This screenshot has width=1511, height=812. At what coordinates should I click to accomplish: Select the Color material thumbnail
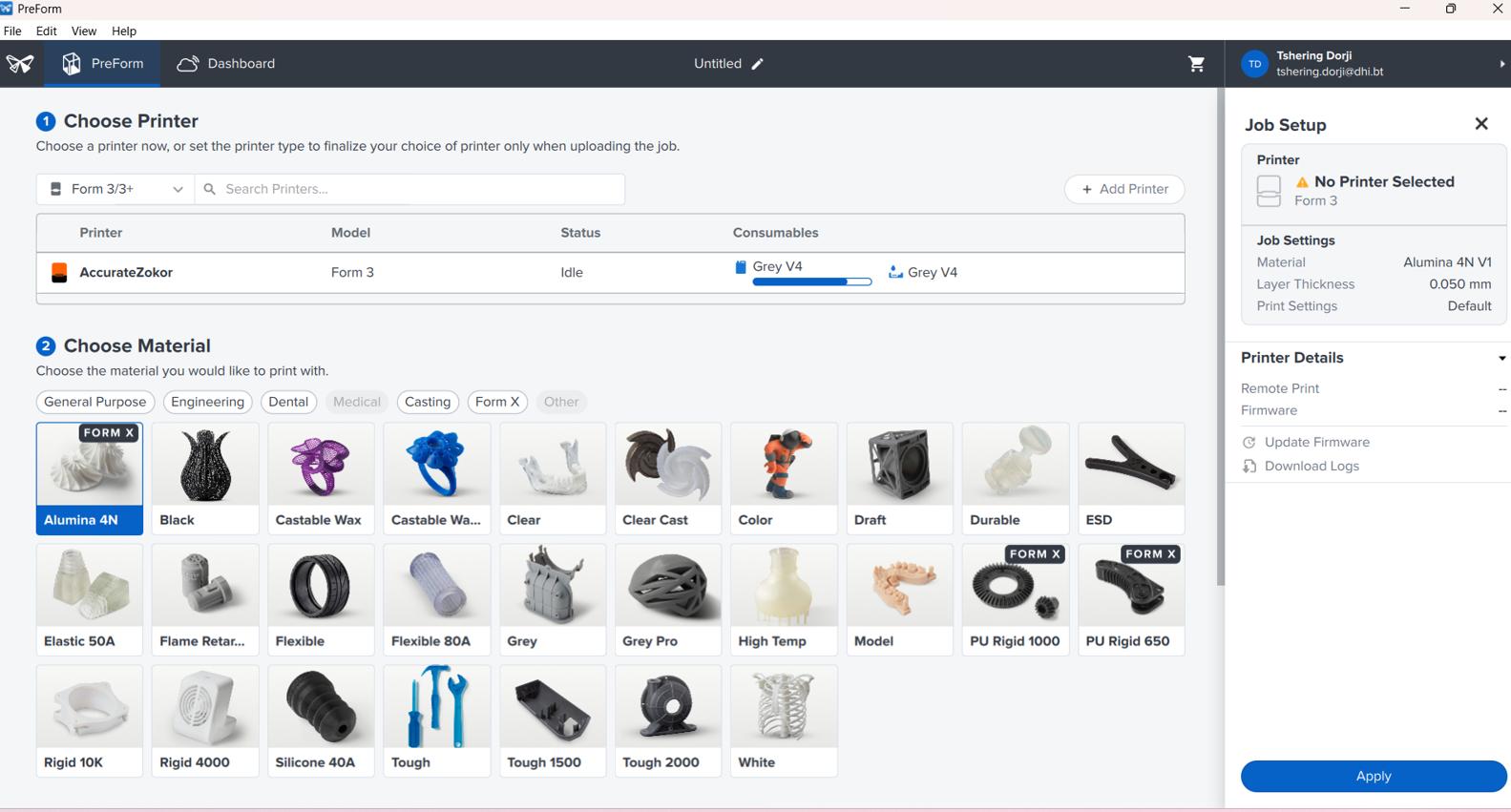(x=784, y=478)
